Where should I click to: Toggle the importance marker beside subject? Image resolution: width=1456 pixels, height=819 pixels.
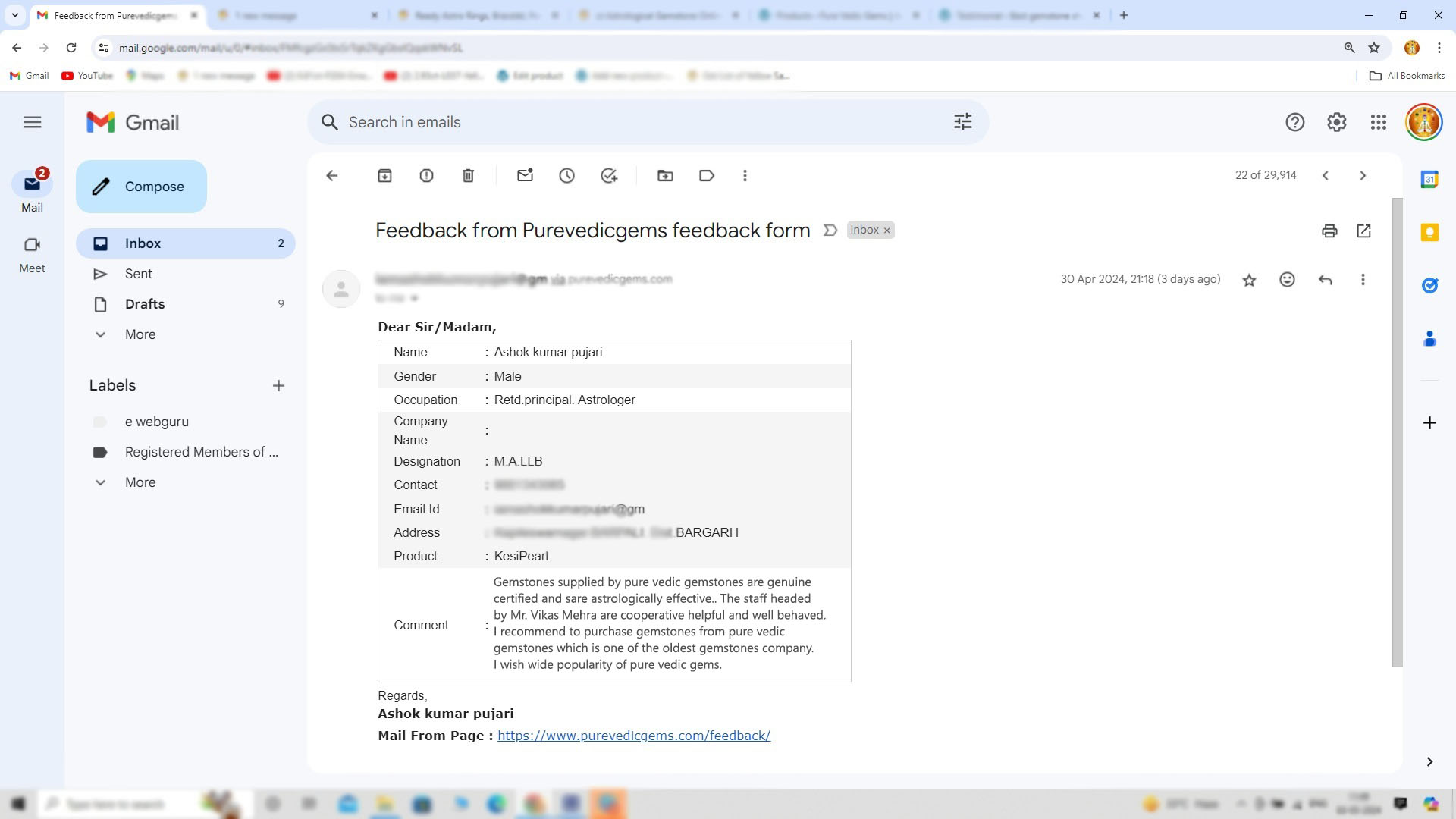[x=830, y=231]
